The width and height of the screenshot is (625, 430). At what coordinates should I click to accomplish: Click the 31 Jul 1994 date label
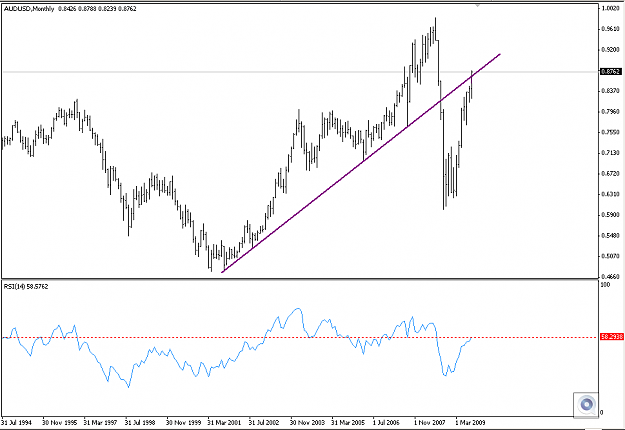coord(16,422)
